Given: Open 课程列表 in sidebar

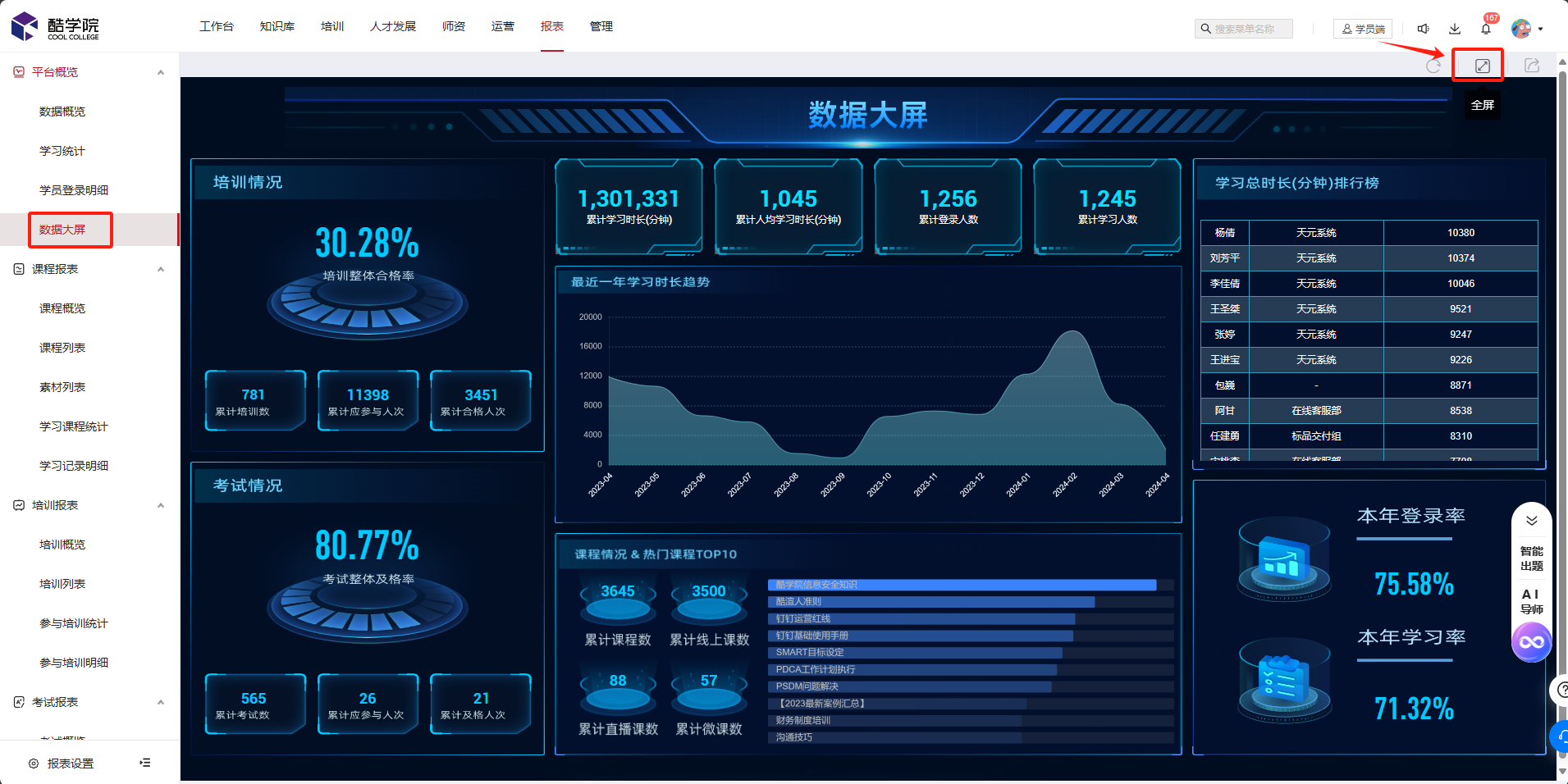Looking at the screenshot, I should [x=62, y=348].
